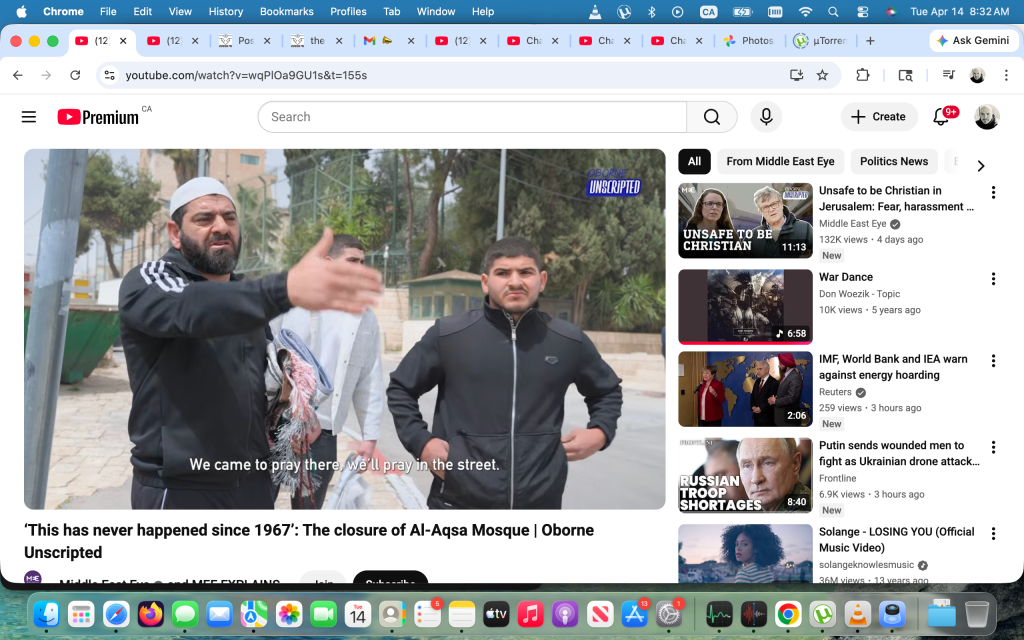Screen dimensions: 1024x640
Task: Reload the page in Chrome
Action: click(x=75, y=75)
